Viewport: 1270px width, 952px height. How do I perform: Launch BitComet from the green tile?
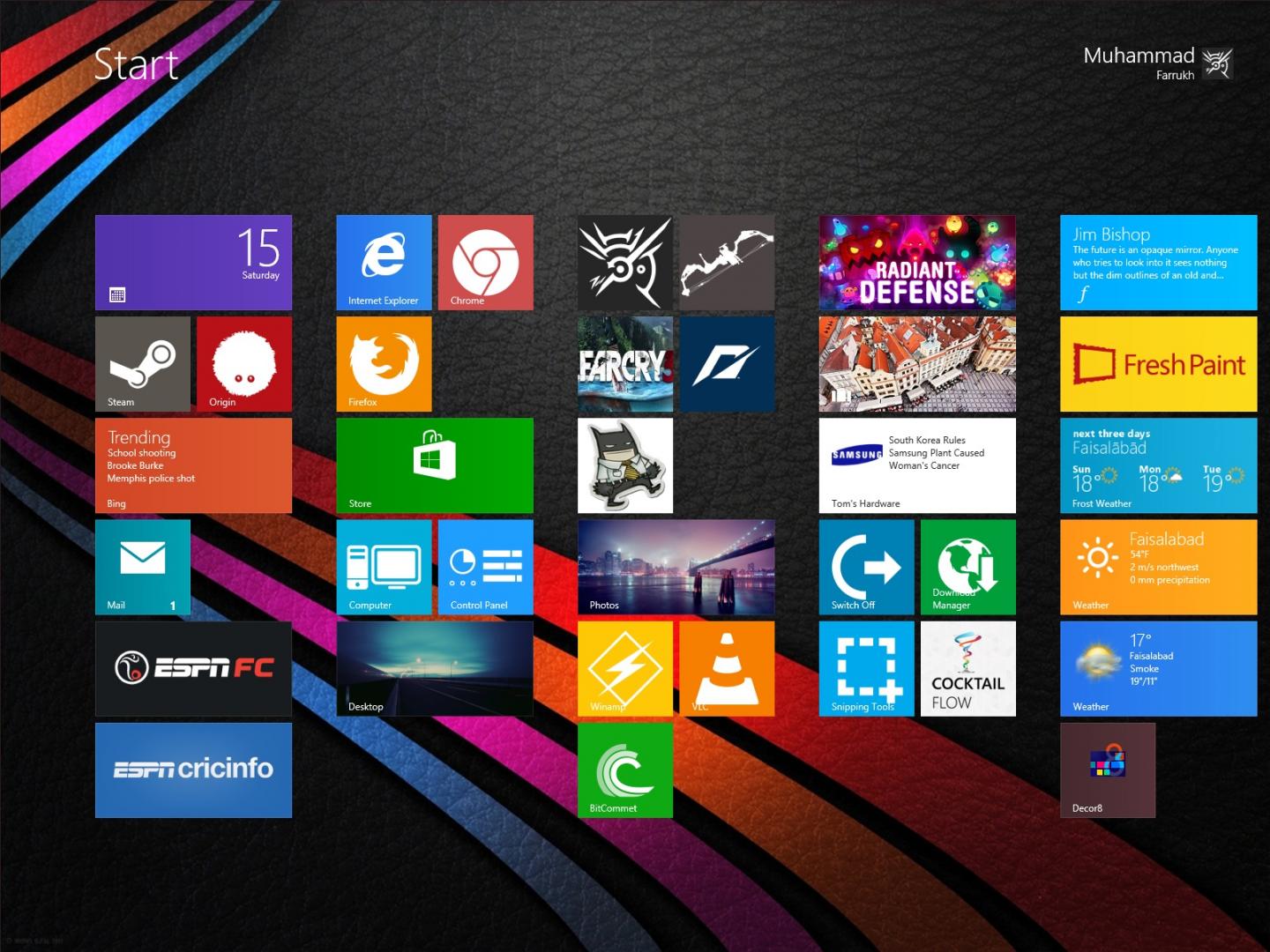(x=624, y=770)
